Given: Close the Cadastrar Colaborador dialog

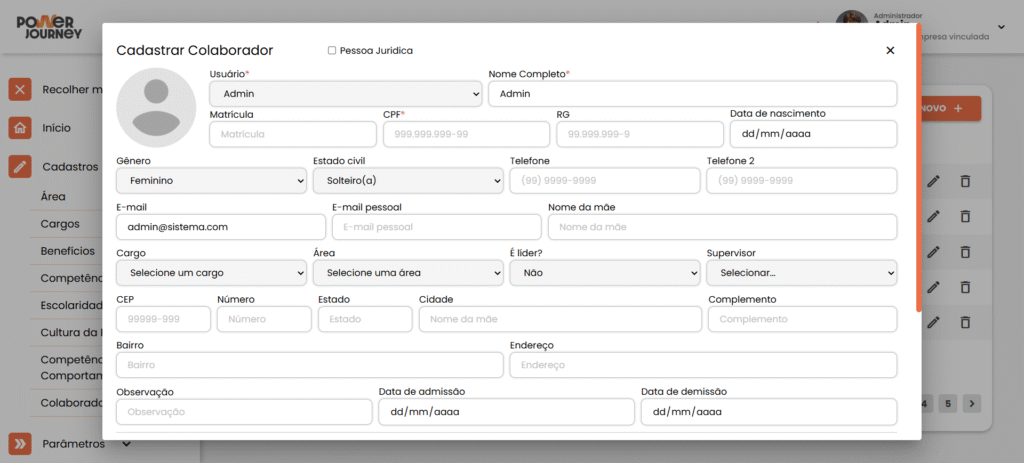Looking at the screenshot, I should pos(890,50).
